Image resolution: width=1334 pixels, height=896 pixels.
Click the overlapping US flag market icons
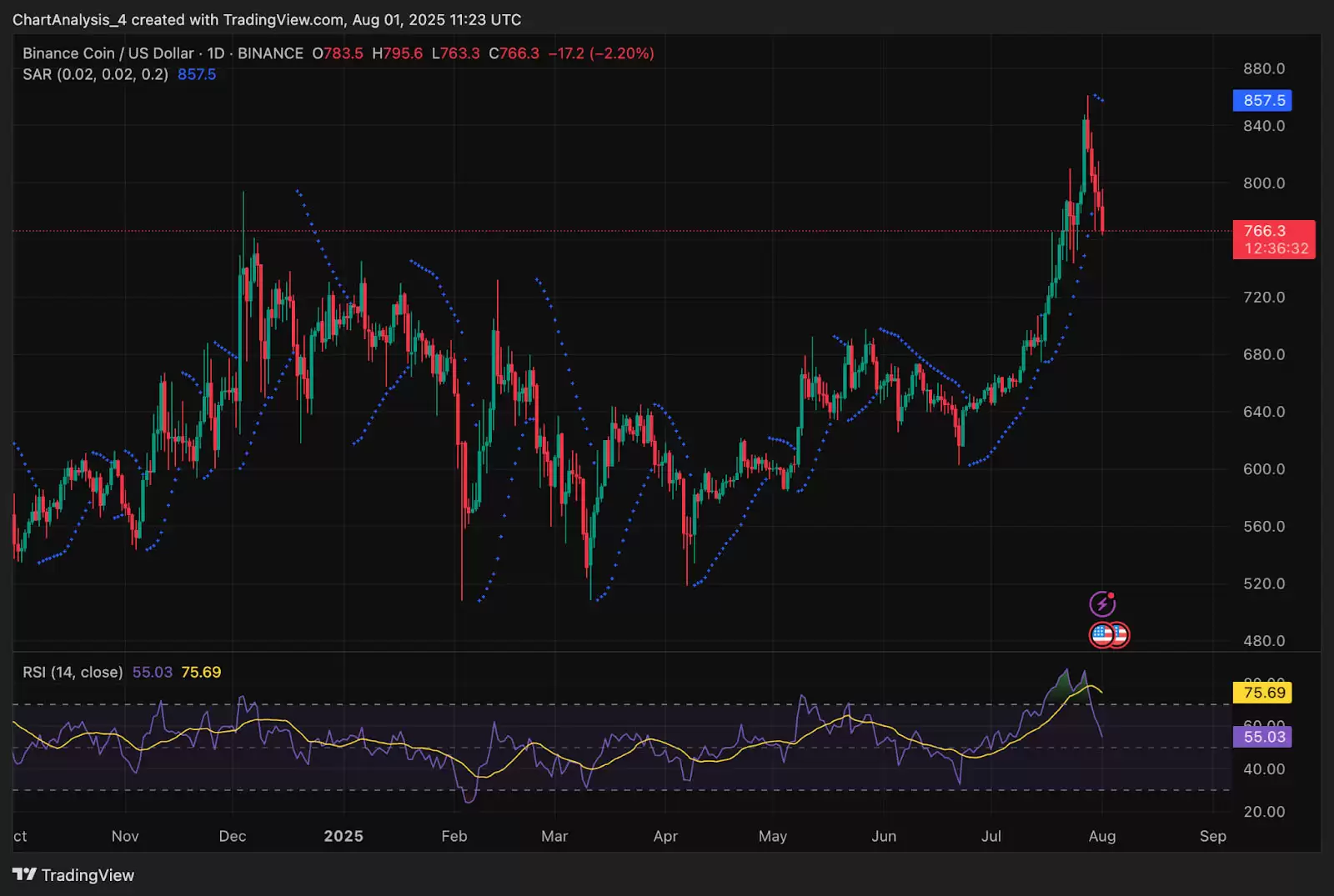coord(1109,635)
